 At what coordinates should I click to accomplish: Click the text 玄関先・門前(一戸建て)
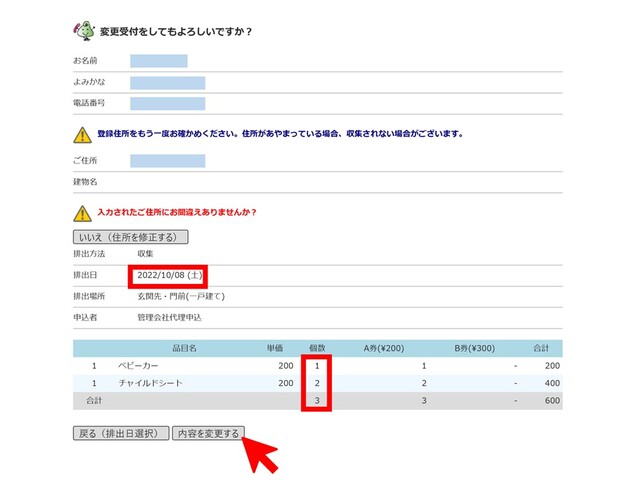181,296
